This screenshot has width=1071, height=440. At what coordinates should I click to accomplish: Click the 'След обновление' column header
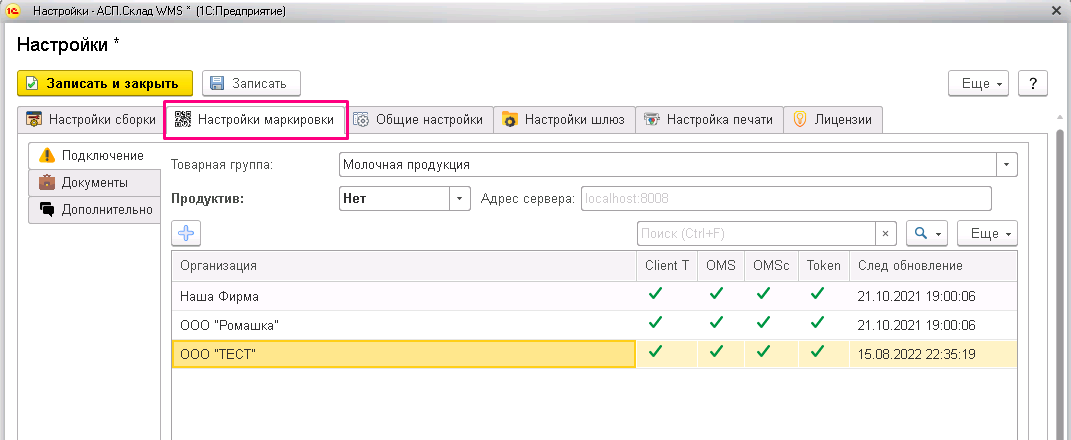pos(933,266)
